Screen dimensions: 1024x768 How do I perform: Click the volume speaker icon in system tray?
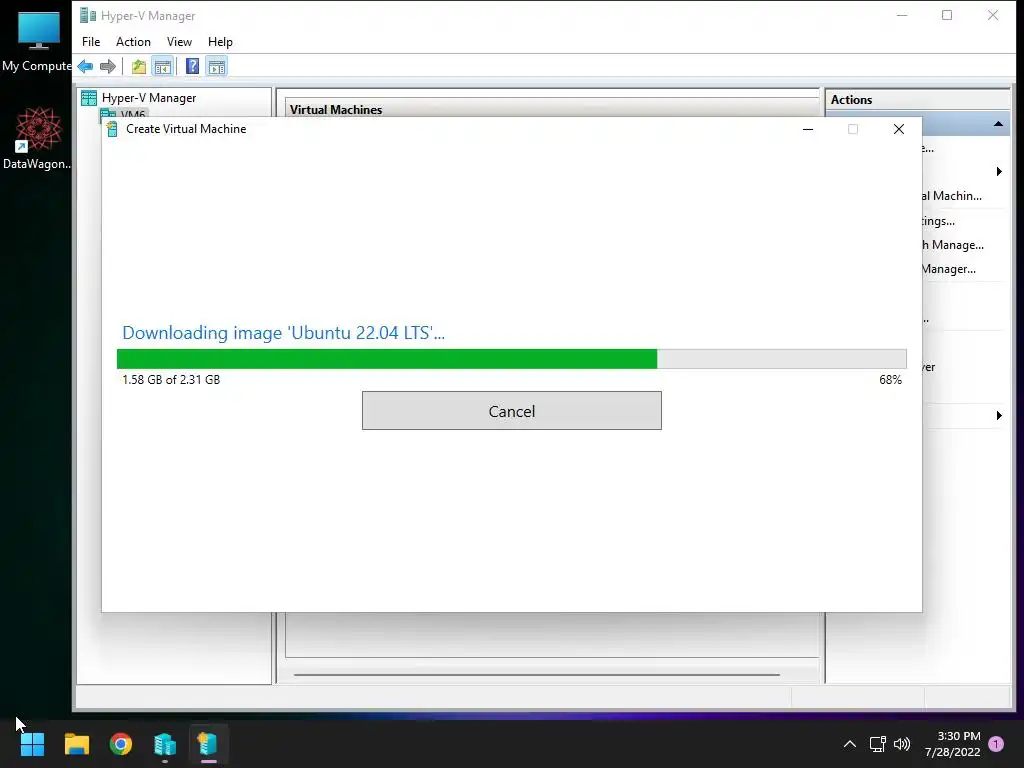click(902, 743)
